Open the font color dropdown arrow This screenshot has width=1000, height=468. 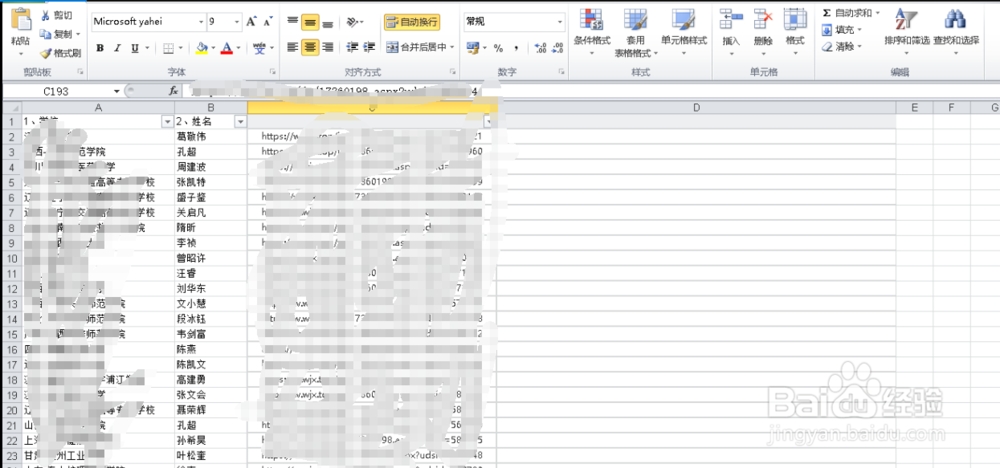238,48
